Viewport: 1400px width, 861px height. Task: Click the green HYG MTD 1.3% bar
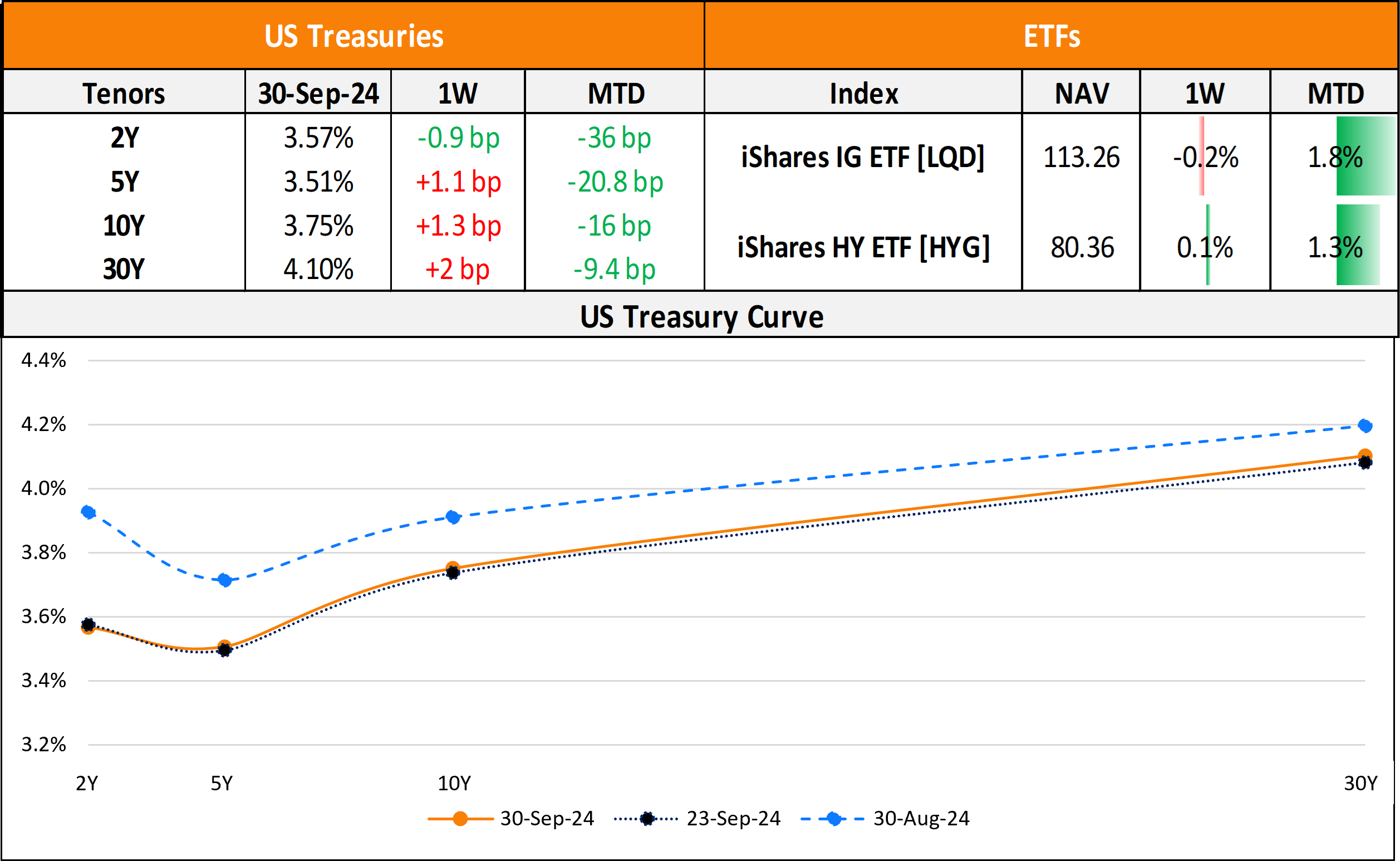pos(1357,246)
